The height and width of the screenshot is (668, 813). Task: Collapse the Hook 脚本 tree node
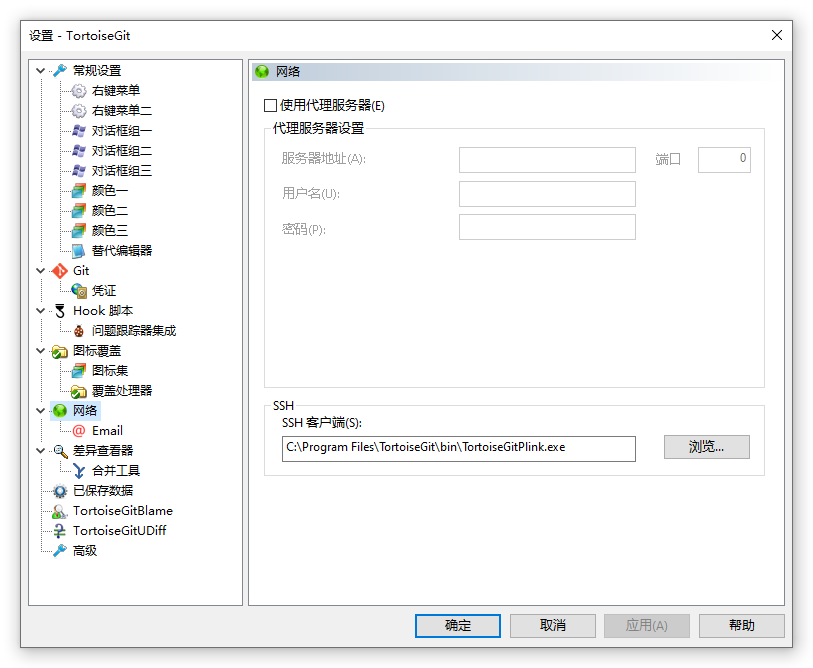pos(40,311)
